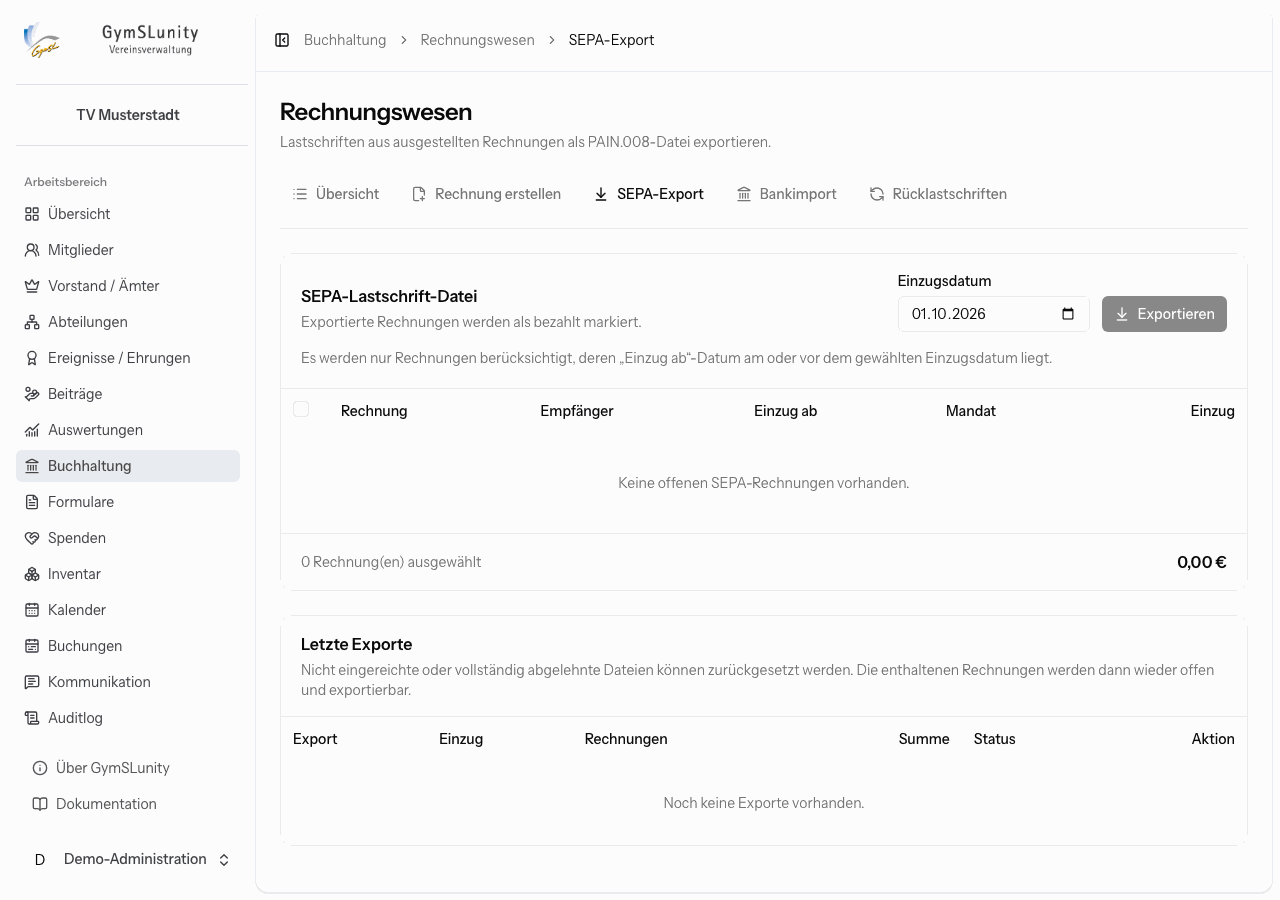Click the Einzug ab column header
Image resolution: width=1280 pixels, height=900 pixels.
785,411
